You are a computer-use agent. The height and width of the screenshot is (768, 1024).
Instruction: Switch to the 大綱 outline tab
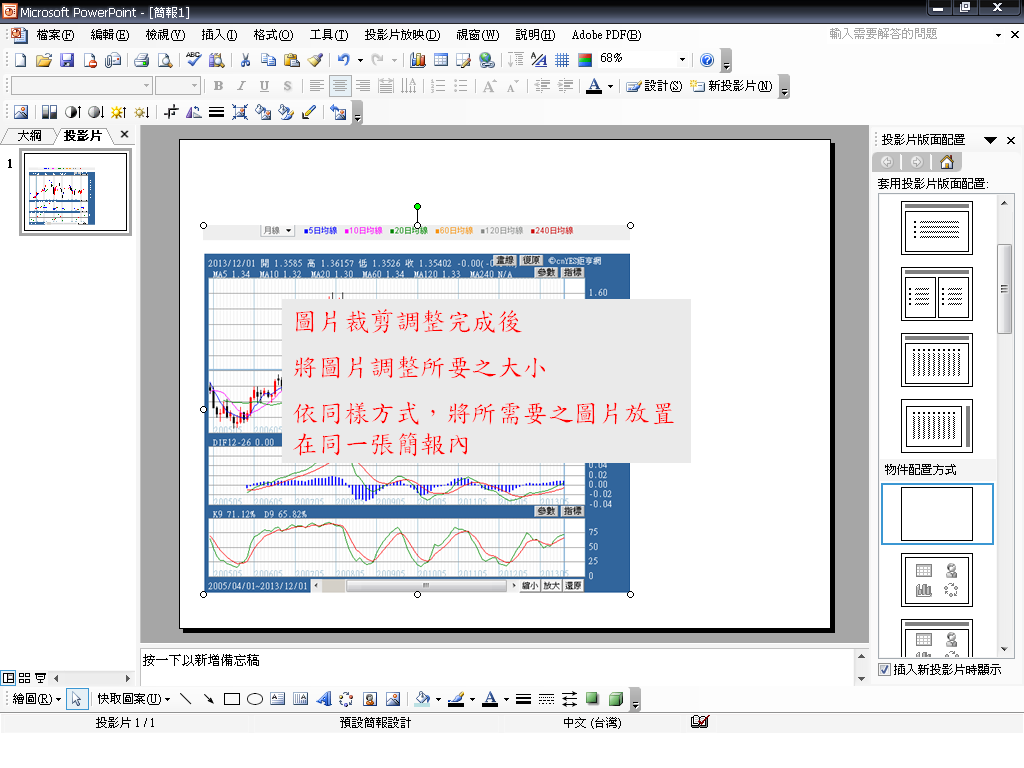29,135
